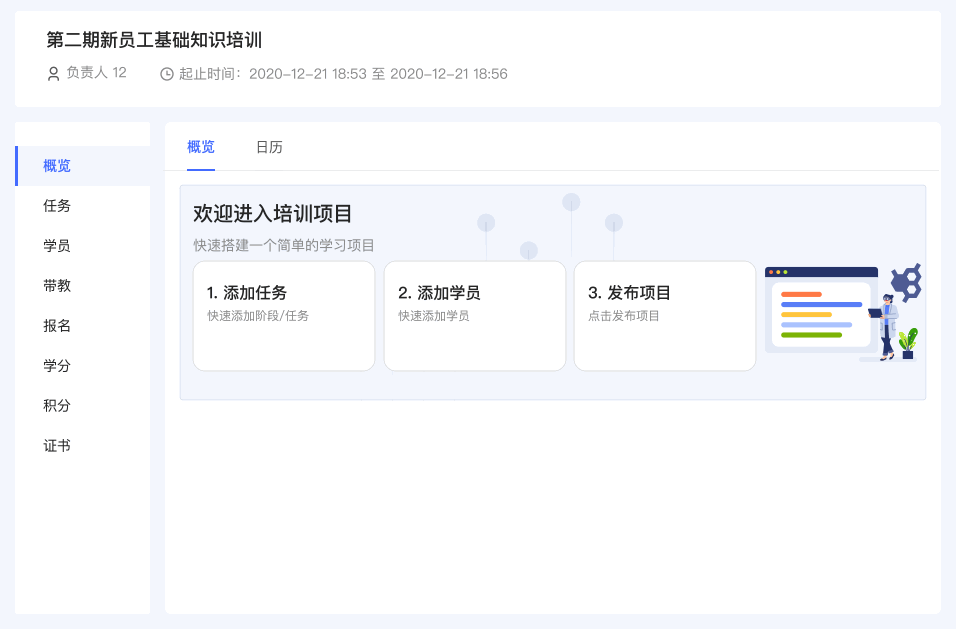Navigate to 报名 in the sidebar
Viewport: 956px width, 629px height.
(x=57, y=326)
